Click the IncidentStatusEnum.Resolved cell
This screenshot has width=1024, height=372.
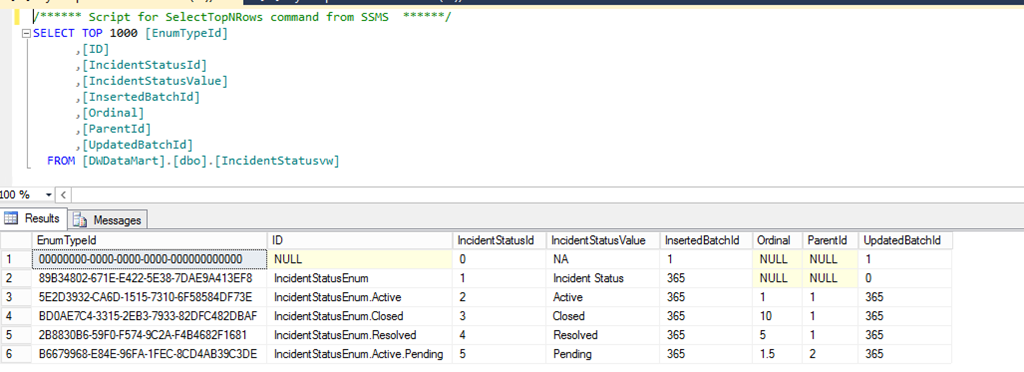(360, 335)
